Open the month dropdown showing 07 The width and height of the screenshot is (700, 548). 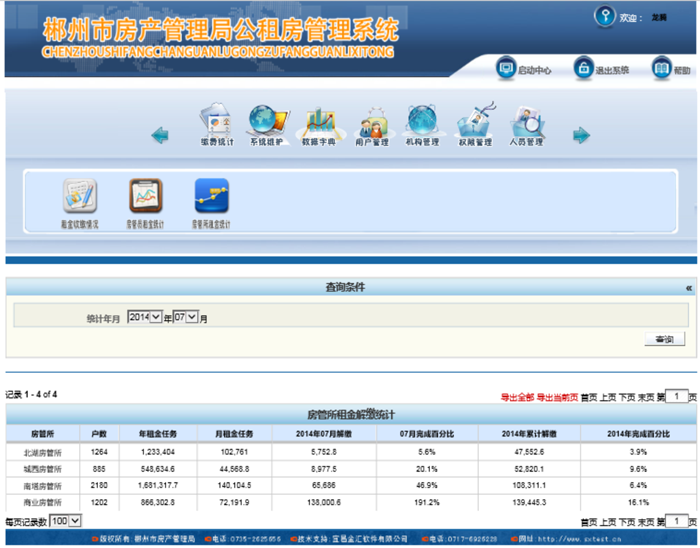(x=186, y=317)
